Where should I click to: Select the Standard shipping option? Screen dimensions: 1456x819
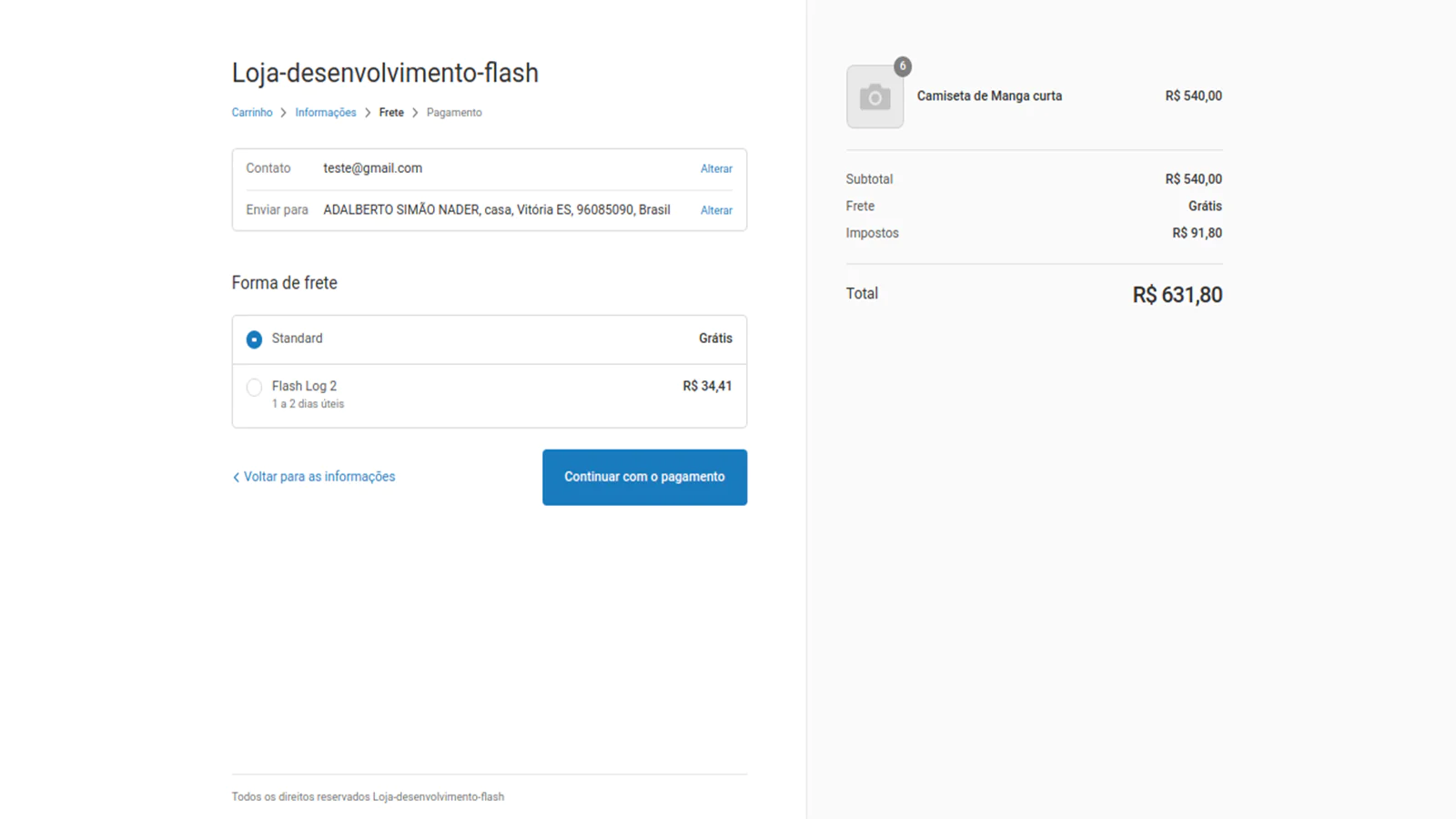click(254, 339)
